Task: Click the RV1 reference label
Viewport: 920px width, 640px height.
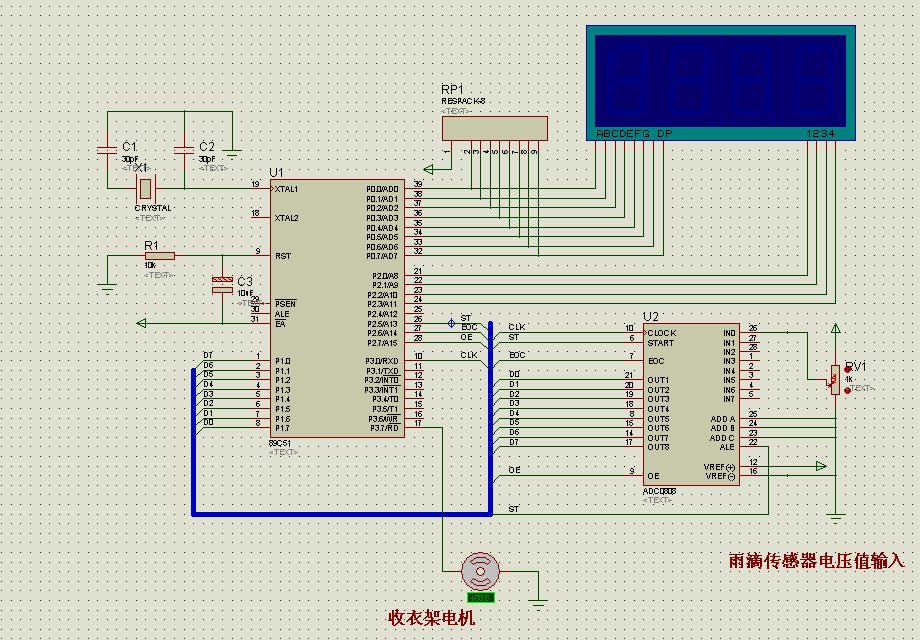Action: click(855, 367)
